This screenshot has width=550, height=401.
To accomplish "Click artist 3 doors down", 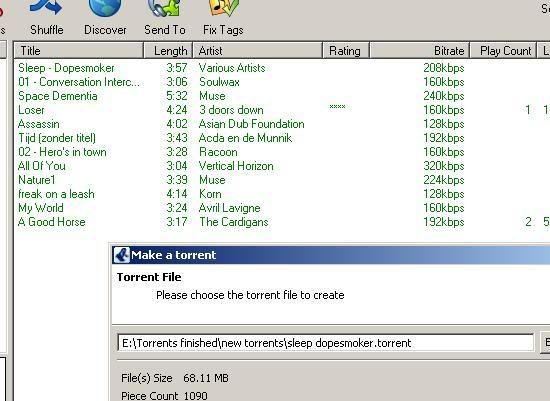I will (231, 110).
